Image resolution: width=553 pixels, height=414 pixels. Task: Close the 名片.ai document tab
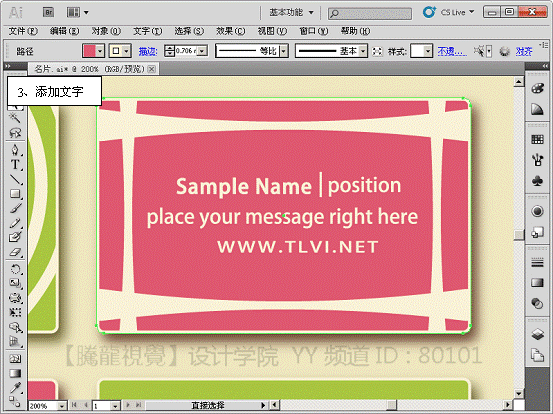tap(151, 69)
